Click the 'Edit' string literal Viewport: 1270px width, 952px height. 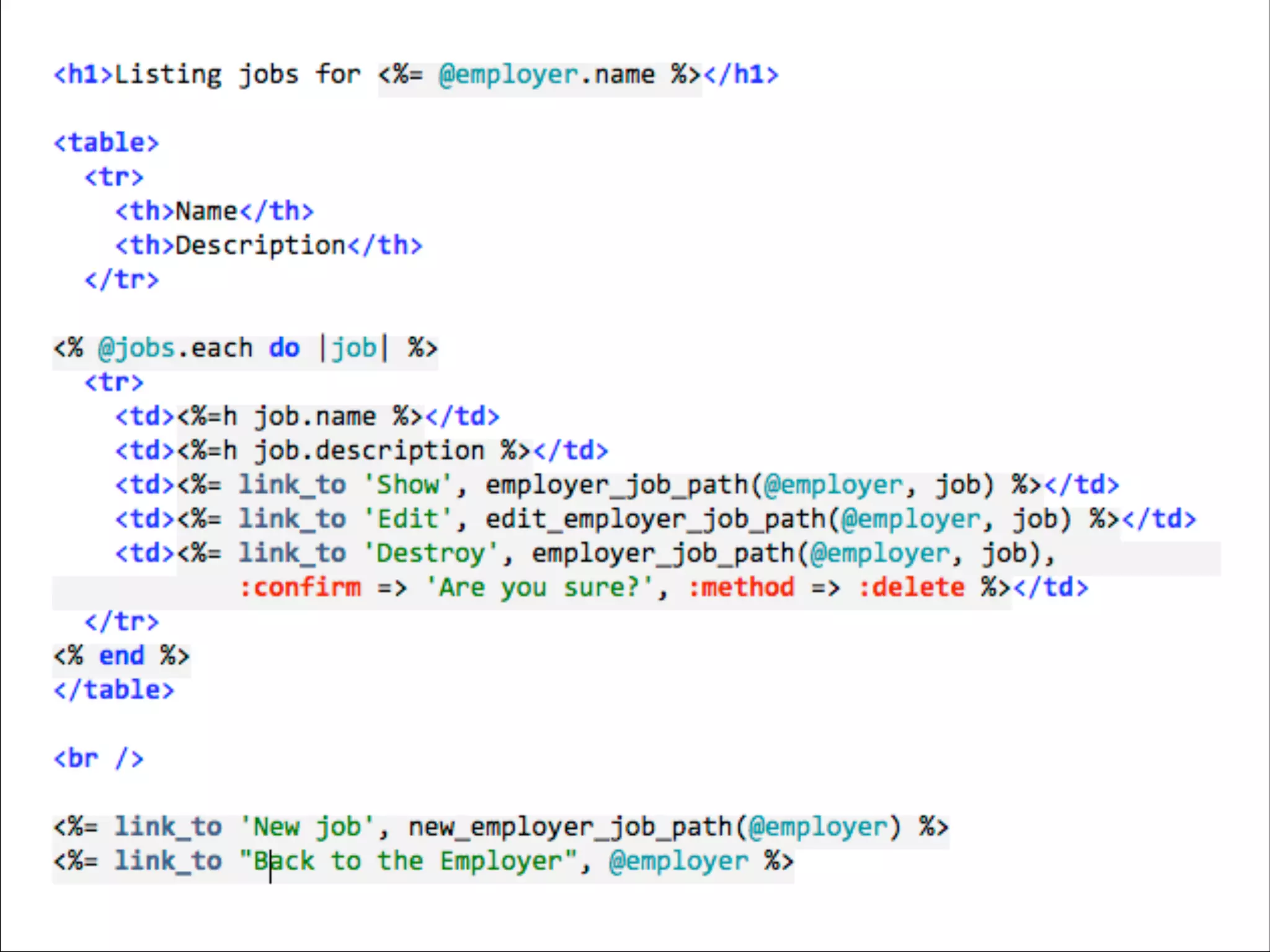407,519
